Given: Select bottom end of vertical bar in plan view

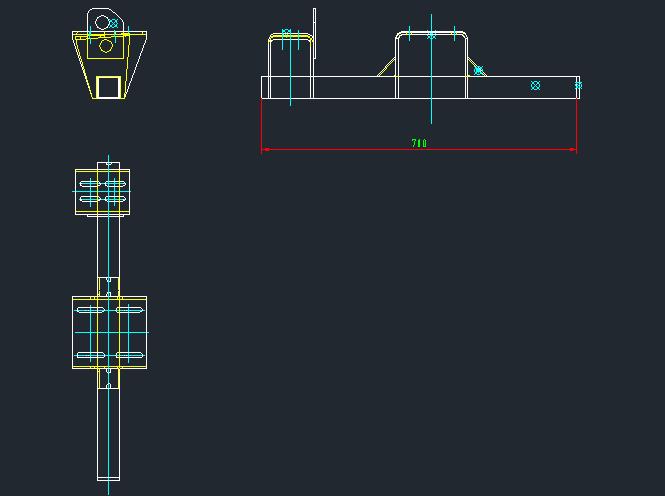Looking at the screenshot, I should point(109,476).
